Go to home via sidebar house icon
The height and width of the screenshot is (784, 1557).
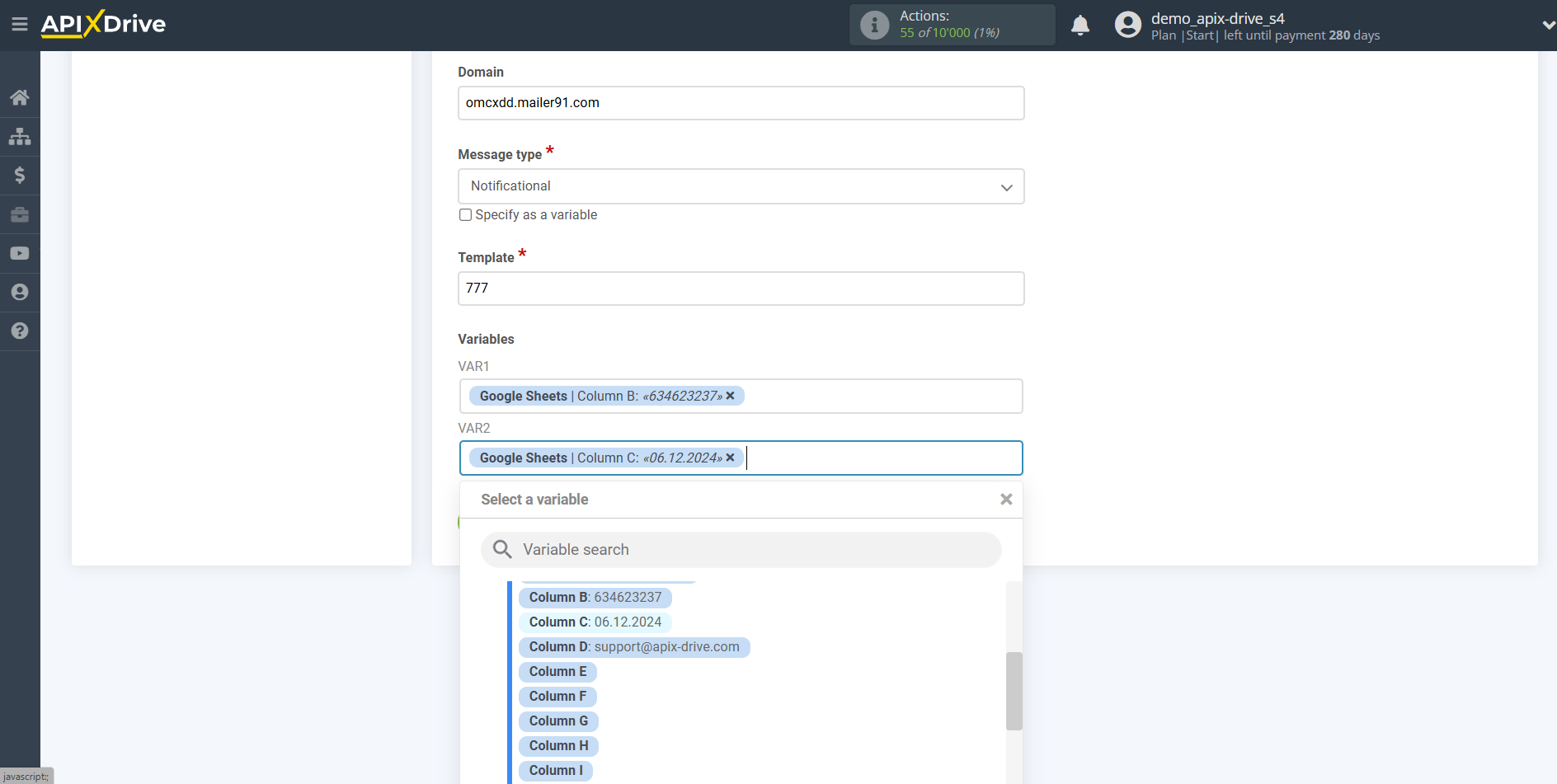(x=20, y=97)
